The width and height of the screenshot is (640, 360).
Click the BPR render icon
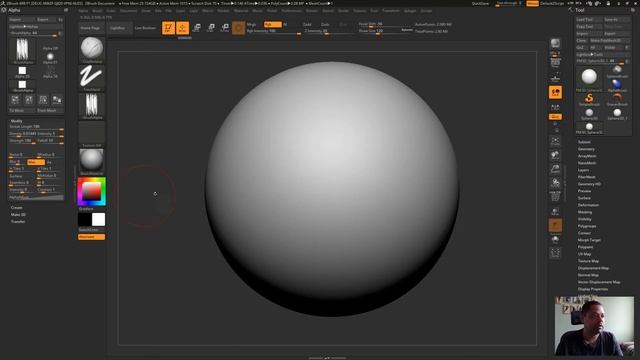[555, 44]
